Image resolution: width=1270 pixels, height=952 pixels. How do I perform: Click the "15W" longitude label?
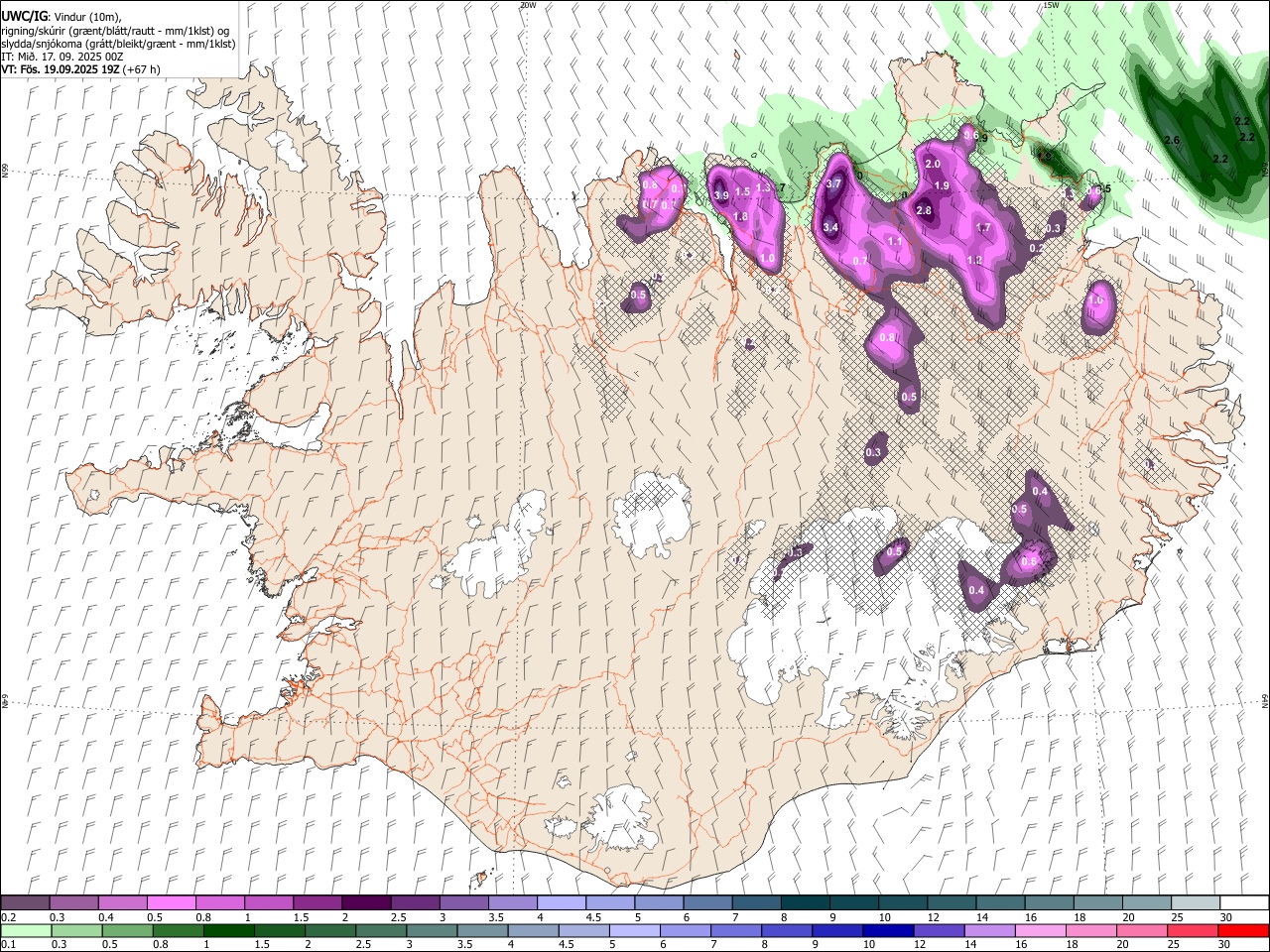click(1051, 5)
